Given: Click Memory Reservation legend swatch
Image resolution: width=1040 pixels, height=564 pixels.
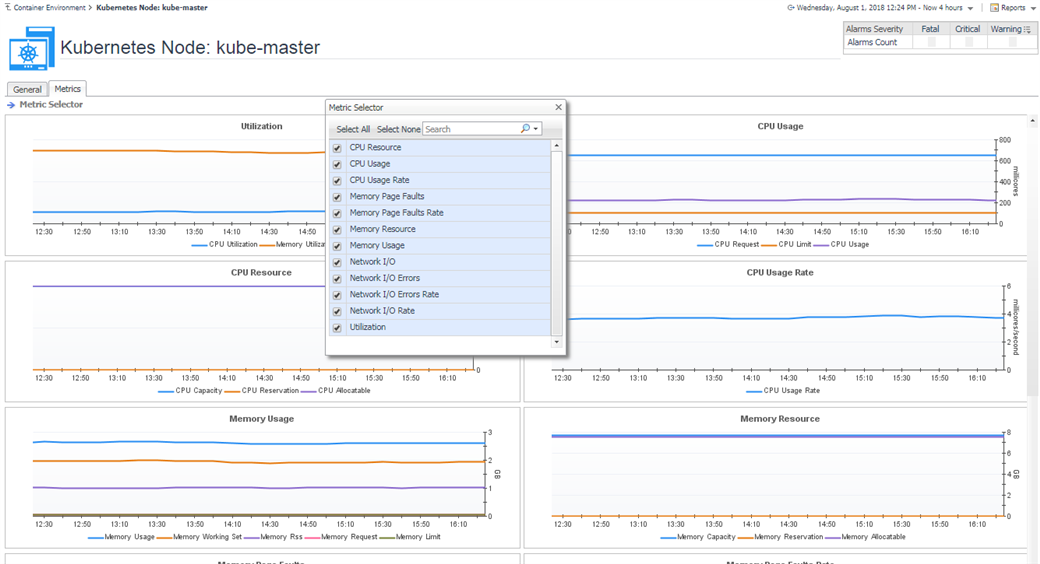Looking at the screenshot, I should [x=746, y=537].
